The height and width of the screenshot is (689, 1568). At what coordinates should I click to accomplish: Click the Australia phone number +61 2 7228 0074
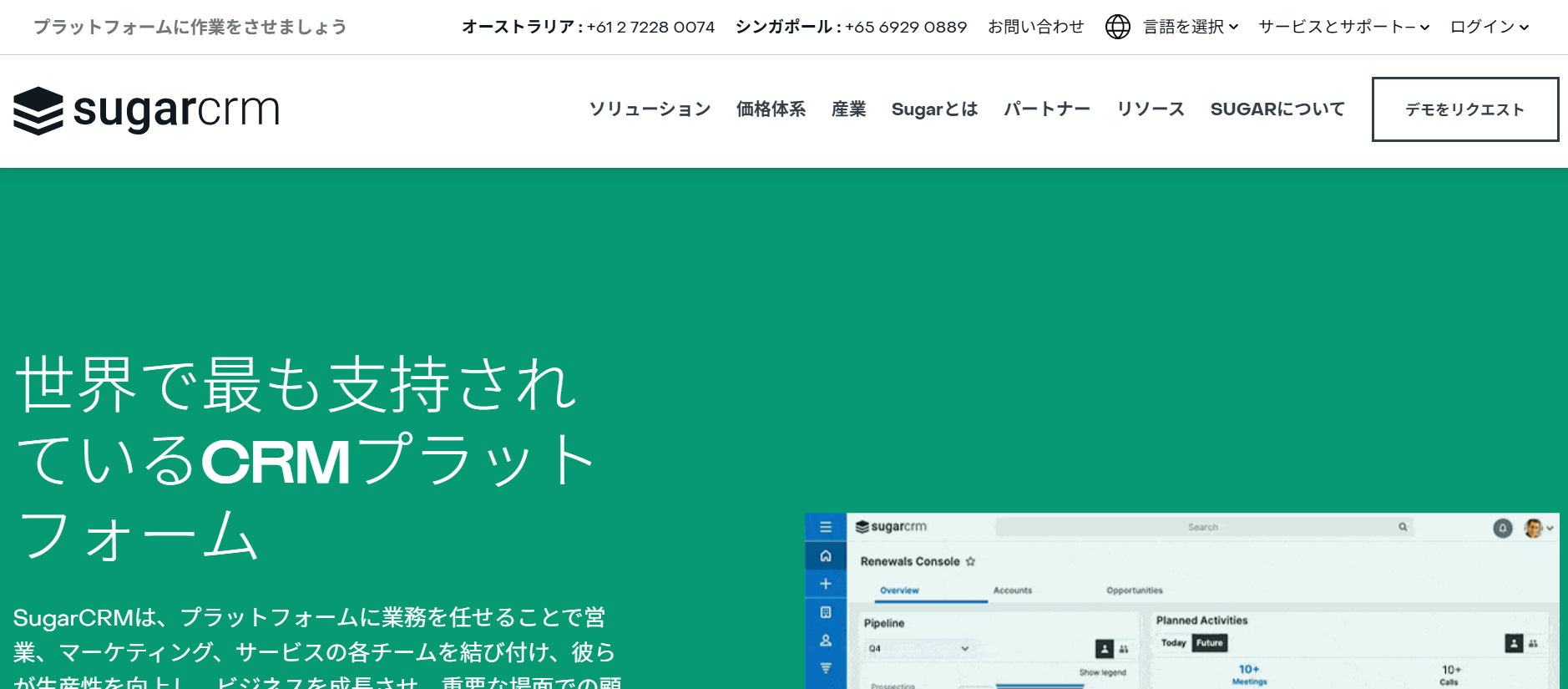click(x=650, y=27)
